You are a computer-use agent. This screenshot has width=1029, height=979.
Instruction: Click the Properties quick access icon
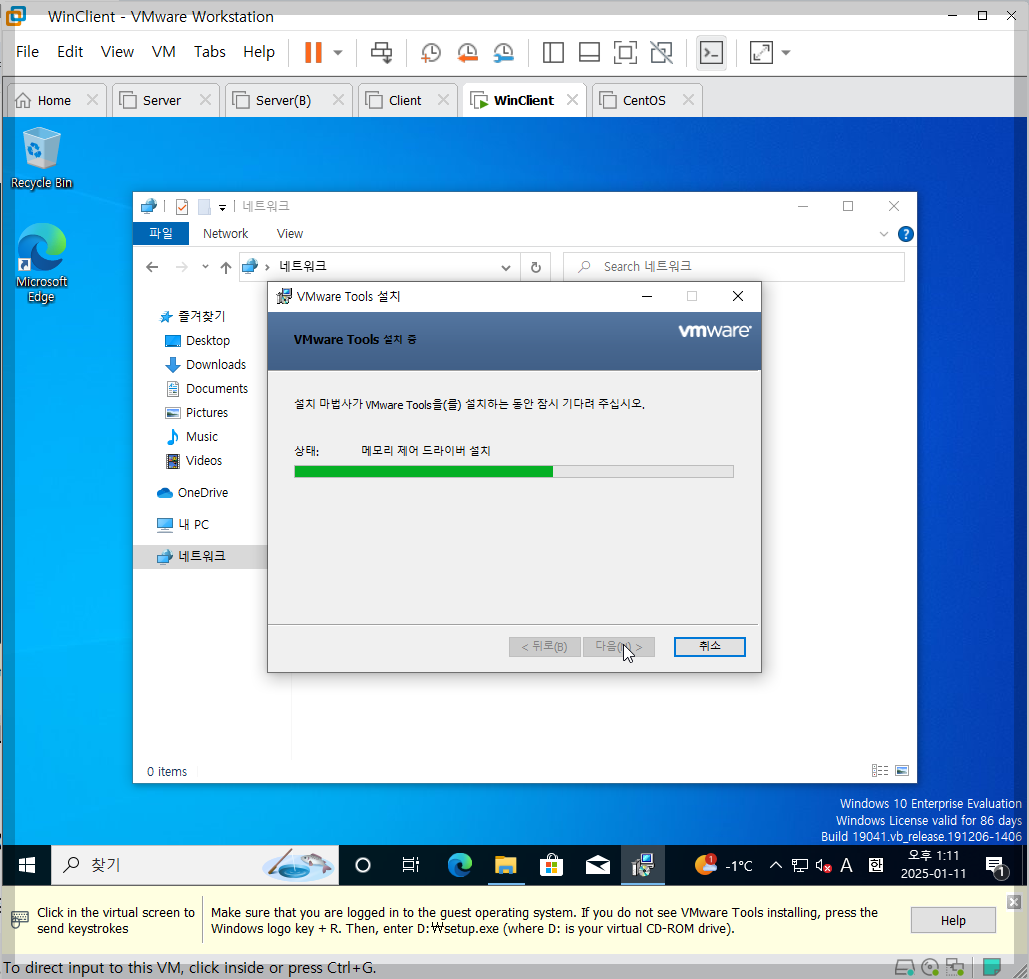tap(182, 207)
